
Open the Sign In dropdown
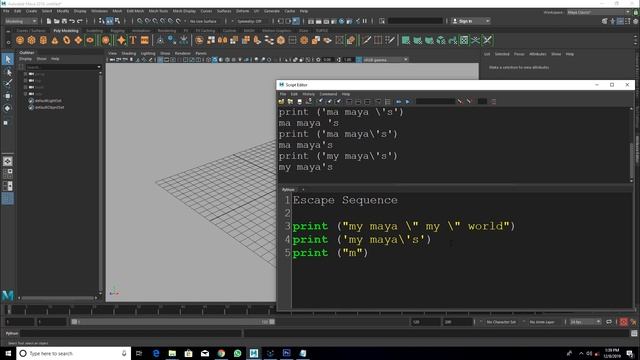click(x=471, y=21)
